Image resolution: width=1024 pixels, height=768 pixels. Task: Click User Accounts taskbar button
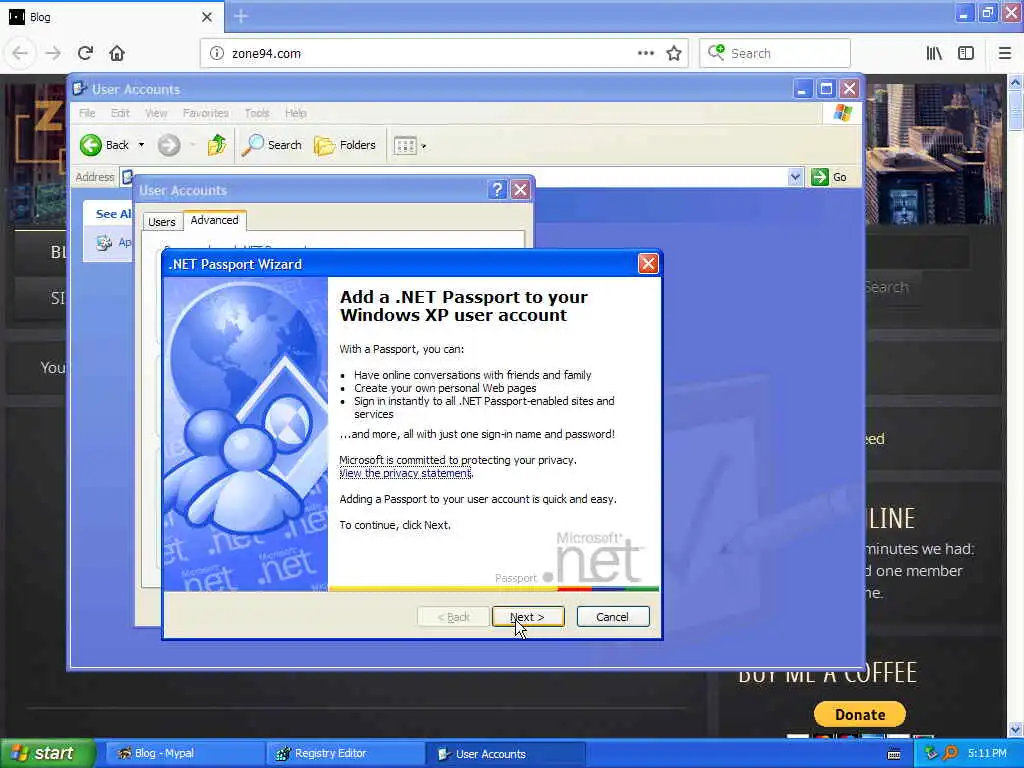[x=505, y=754]
